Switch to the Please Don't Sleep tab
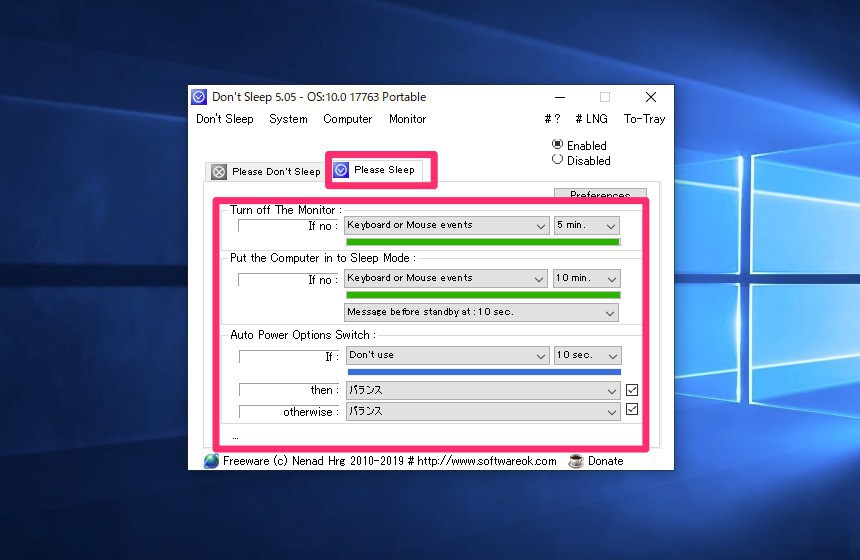Screen dimensions: 860x560 (x=265, y=172)
